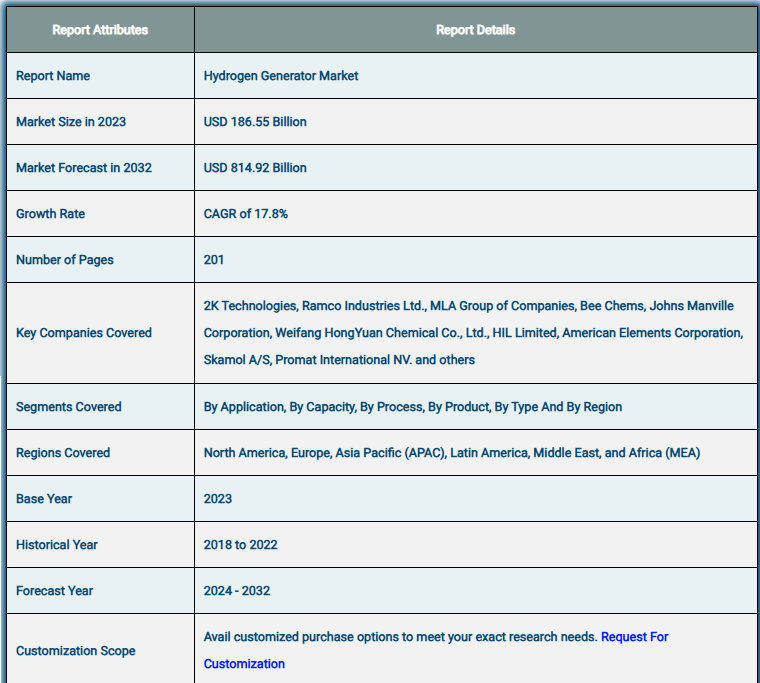Screen dimensions: 760x683
Task: Select the 'By Application, By Capacity' segments text
Action: click(x=412, y=407)
